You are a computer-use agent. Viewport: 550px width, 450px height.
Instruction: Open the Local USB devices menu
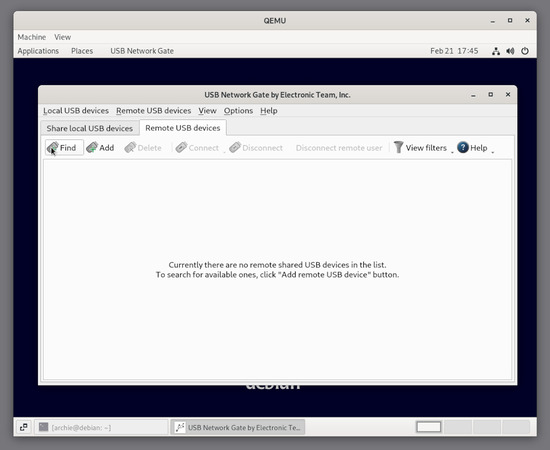pyautogui.click(x=76, y=110)
